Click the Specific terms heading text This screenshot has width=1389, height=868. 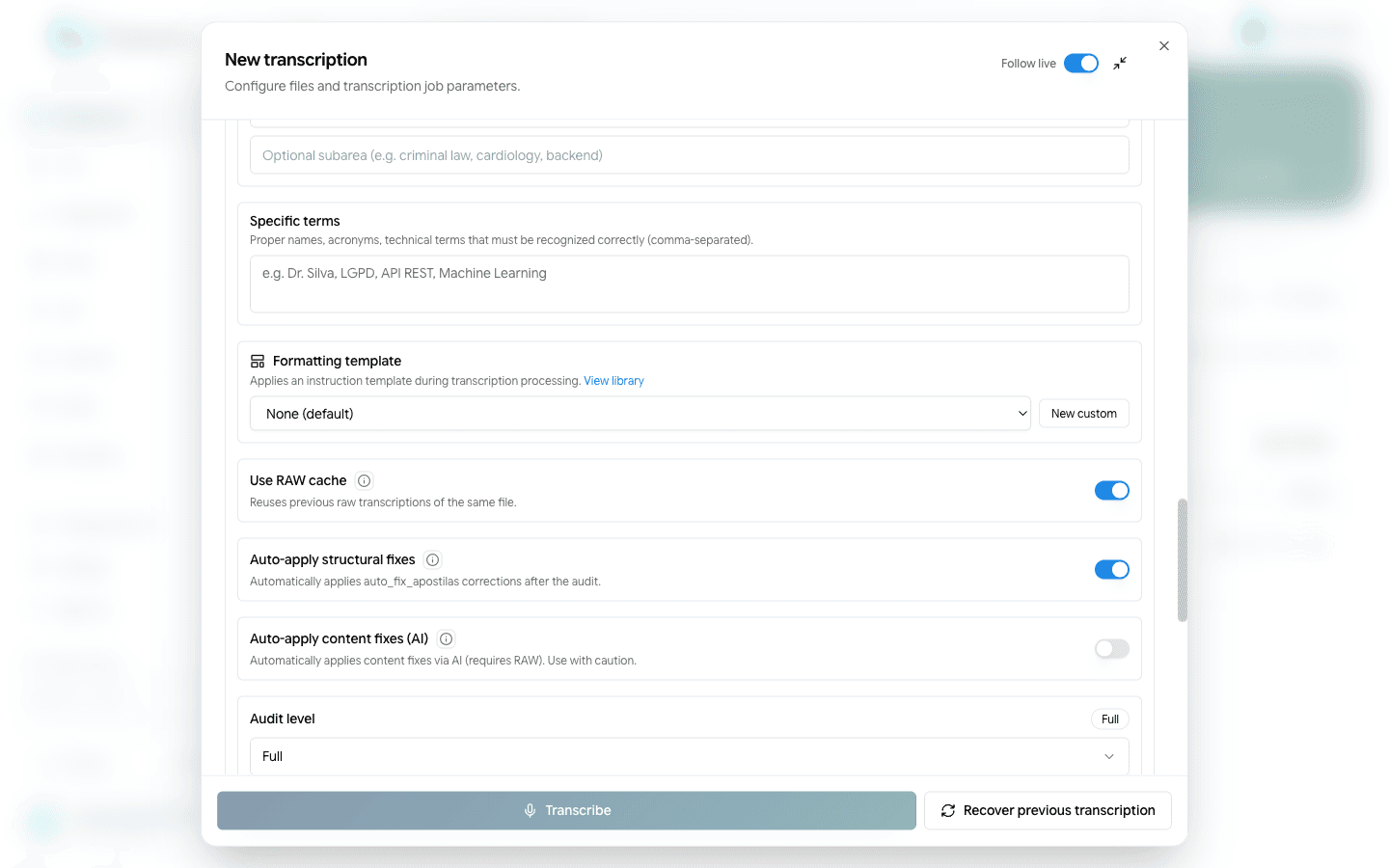coord(295,221)
